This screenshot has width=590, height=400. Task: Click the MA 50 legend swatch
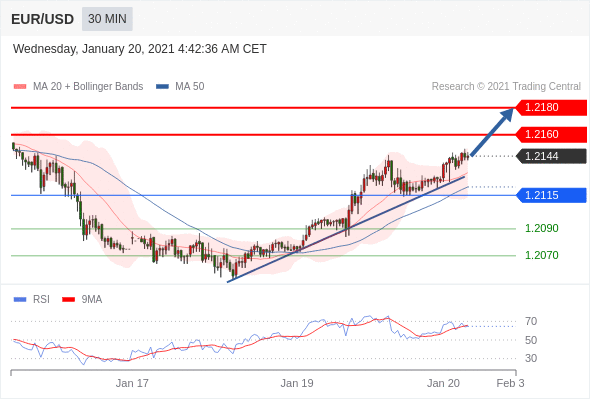coord(162,87)
